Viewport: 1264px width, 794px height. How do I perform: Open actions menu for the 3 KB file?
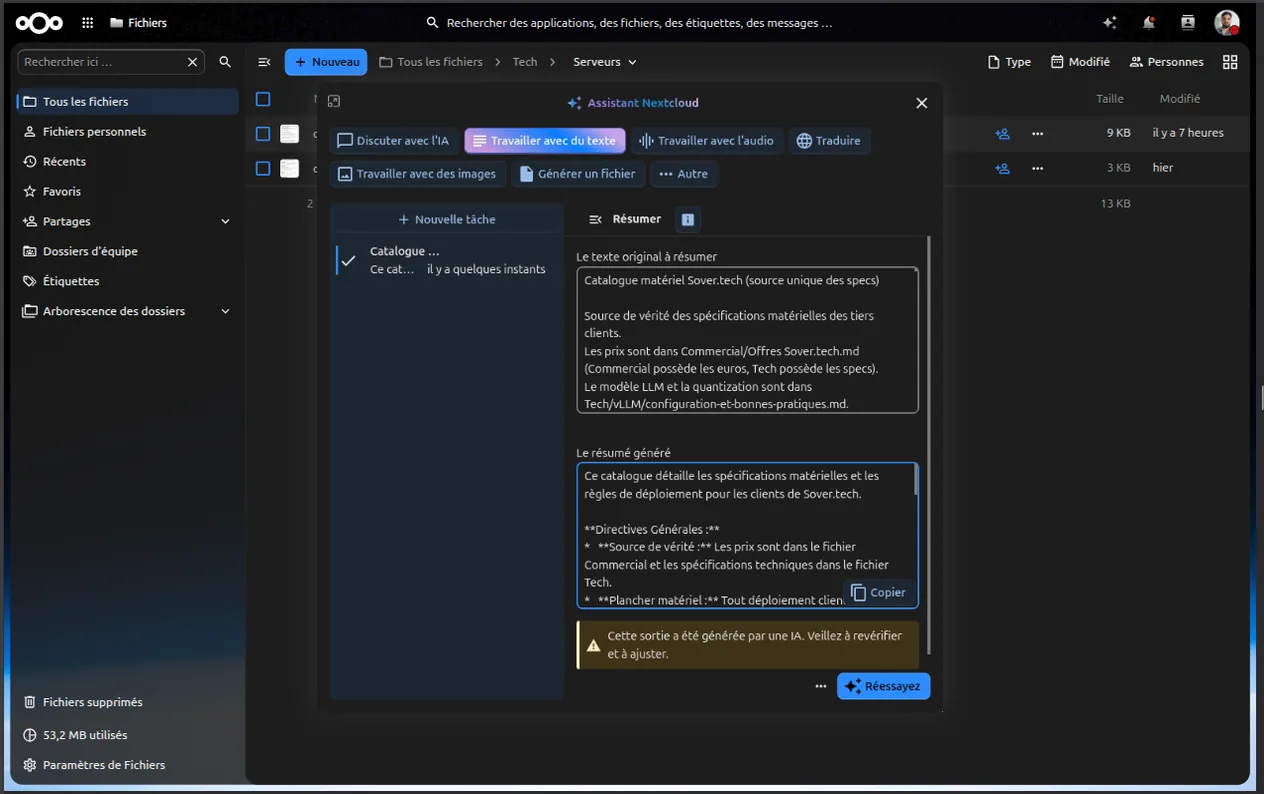1038,168
